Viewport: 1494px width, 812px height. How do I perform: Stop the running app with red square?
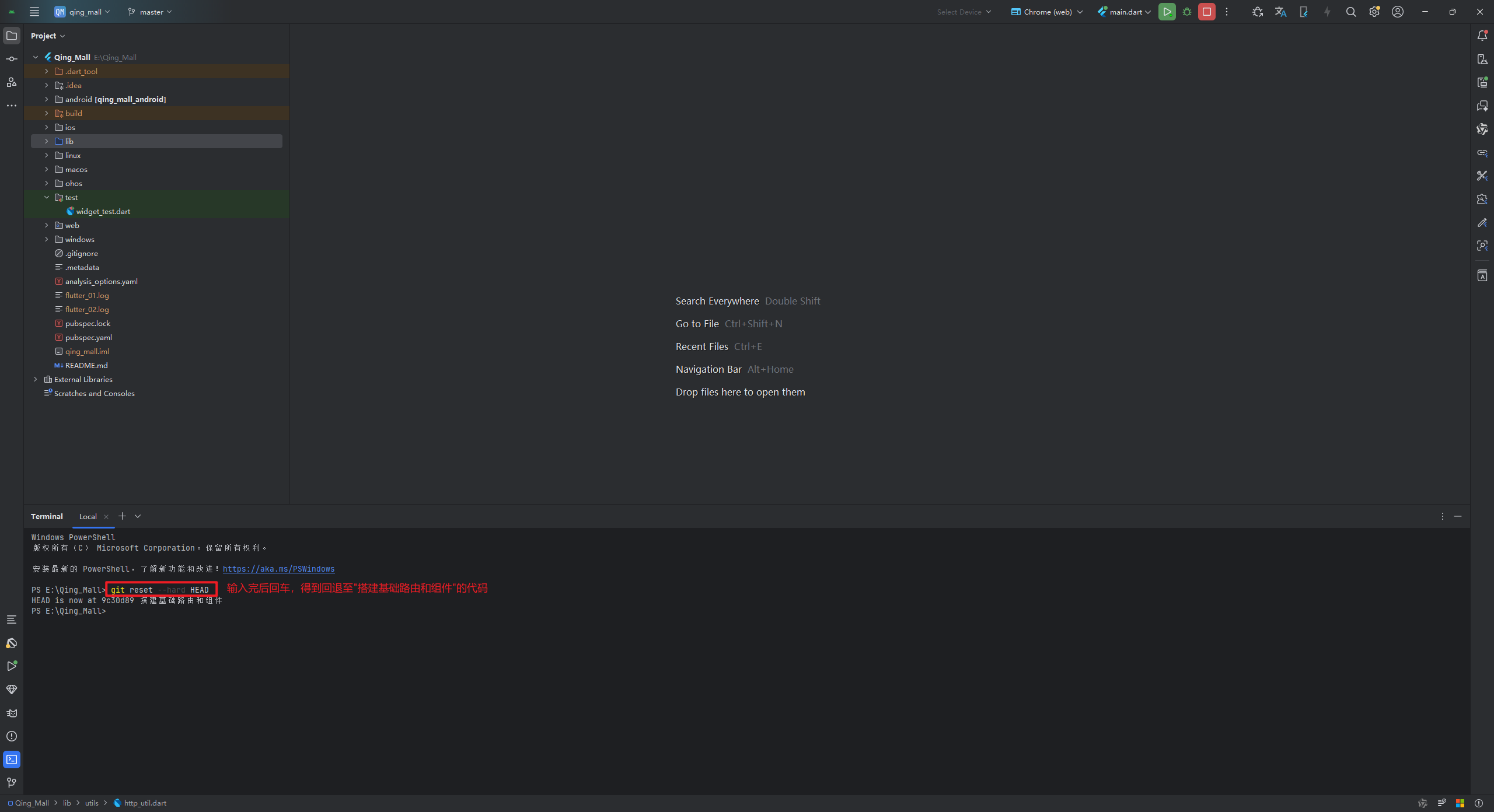tap(1206, 12)
